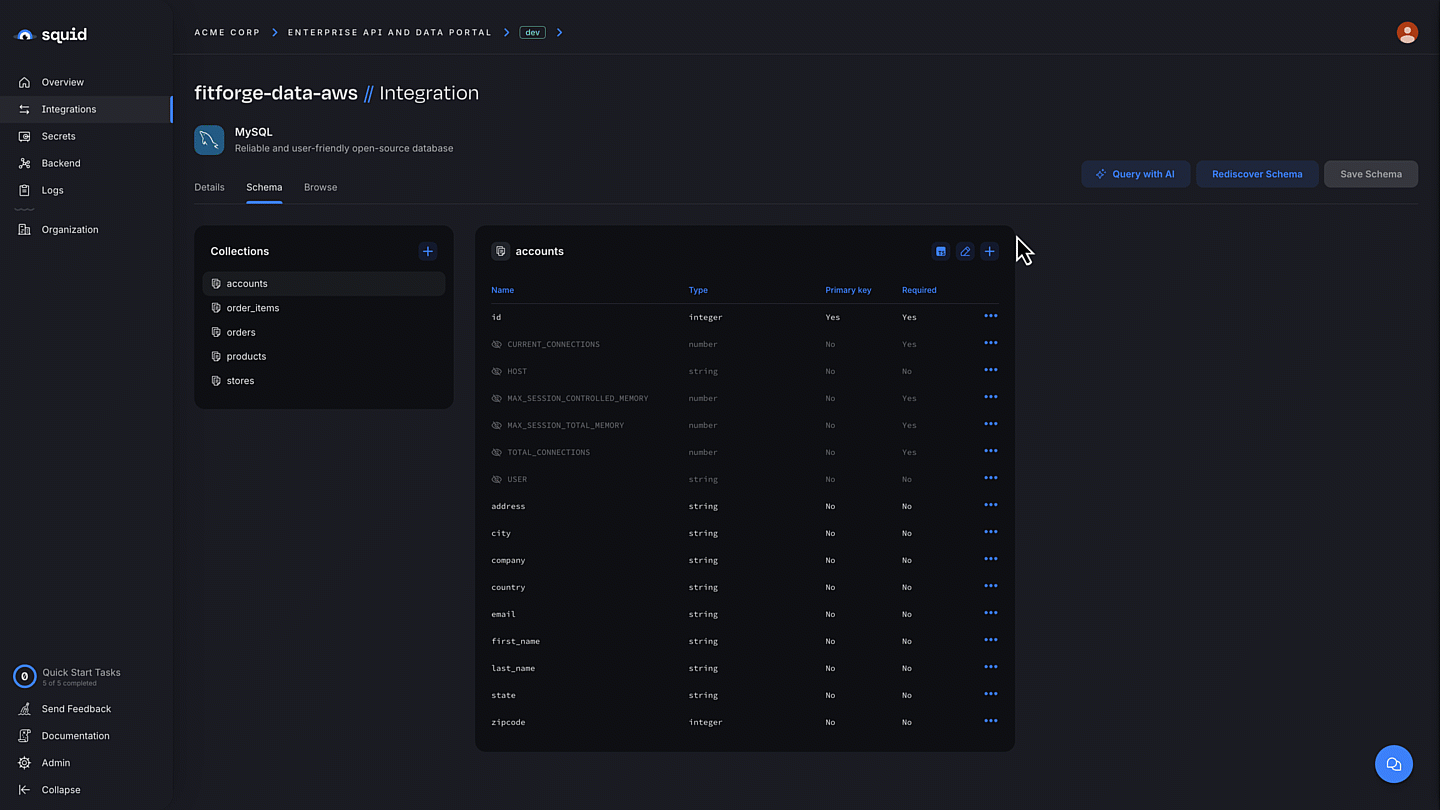This screenshot has width=1440, height=810.
Task: Toggle hidden eye icon for USER
Action: [x=497, y=479]
